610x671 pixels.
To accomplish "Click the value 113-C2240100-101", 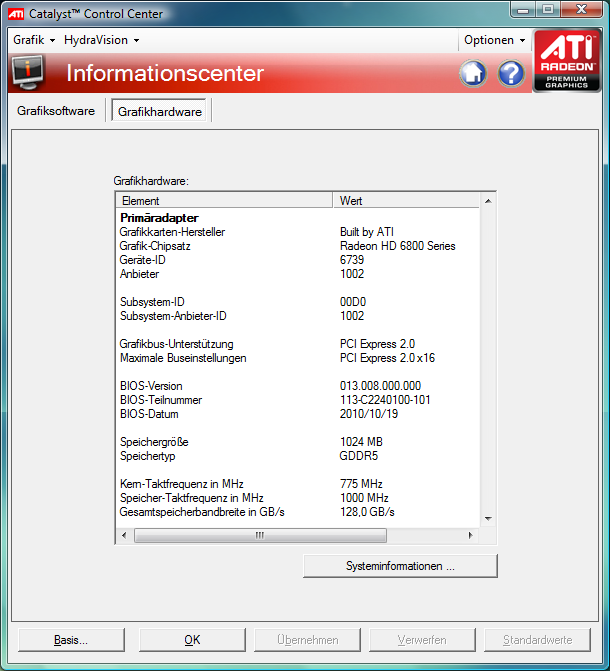I will [385, 400].
